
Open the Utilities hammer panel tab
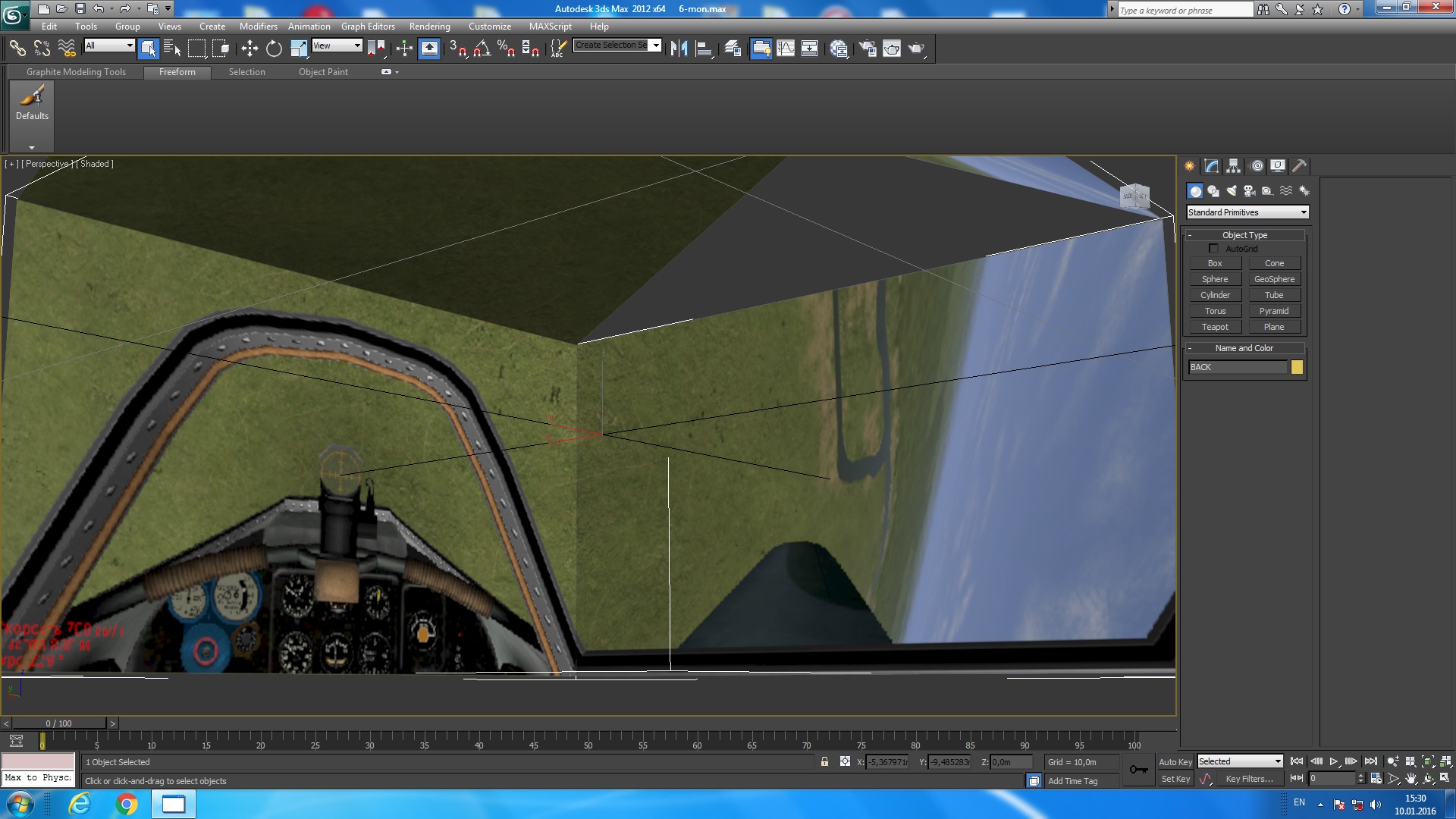pyautogui.click(x=1299, y=166)
